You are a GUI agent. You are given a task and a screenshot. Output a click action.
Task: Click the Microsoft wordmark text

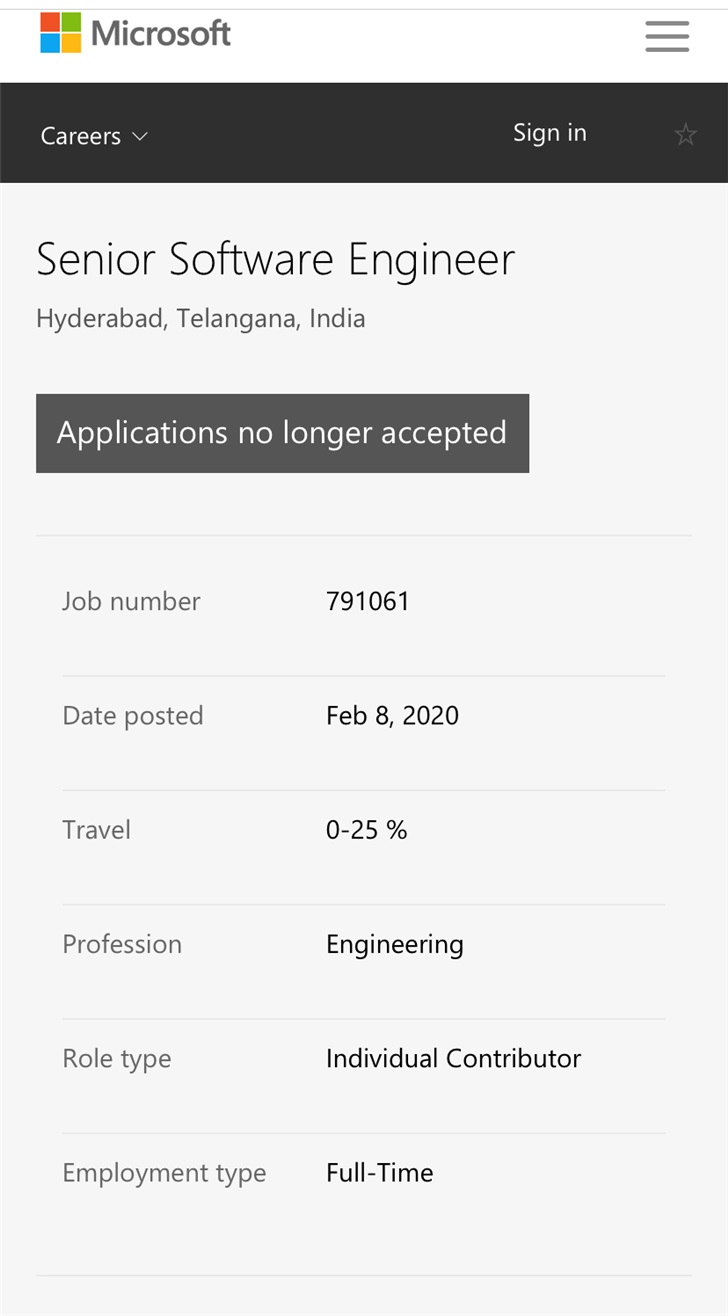click(x=161, y=34)
